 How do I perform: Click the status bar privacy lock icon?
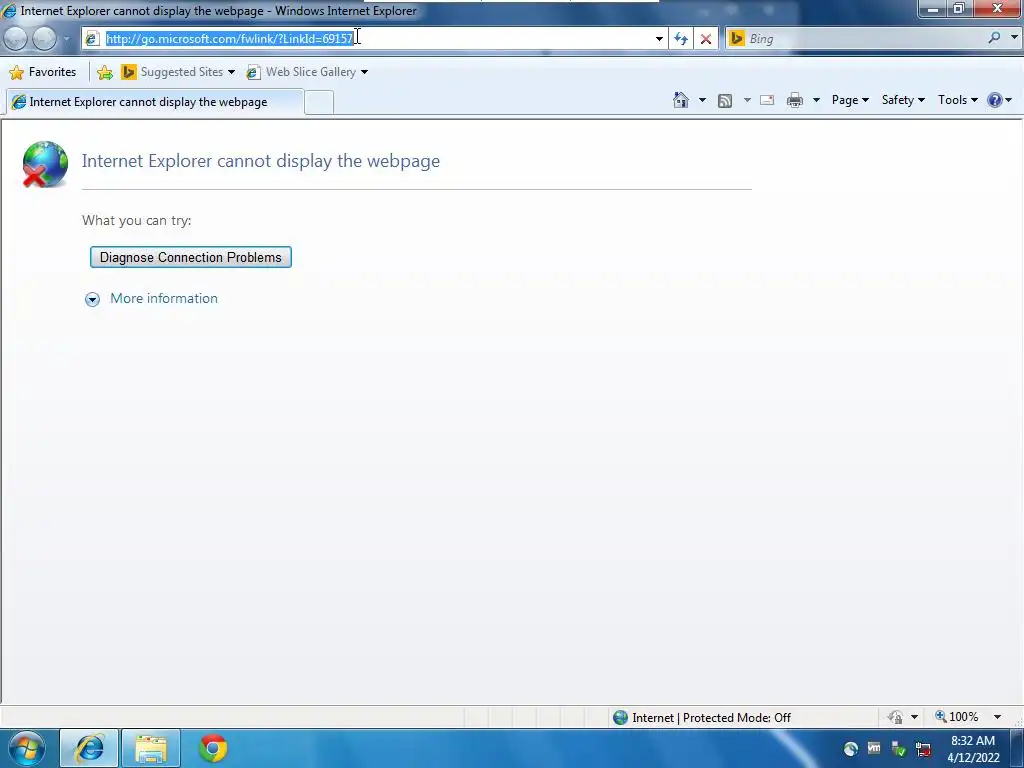(895, 717)
